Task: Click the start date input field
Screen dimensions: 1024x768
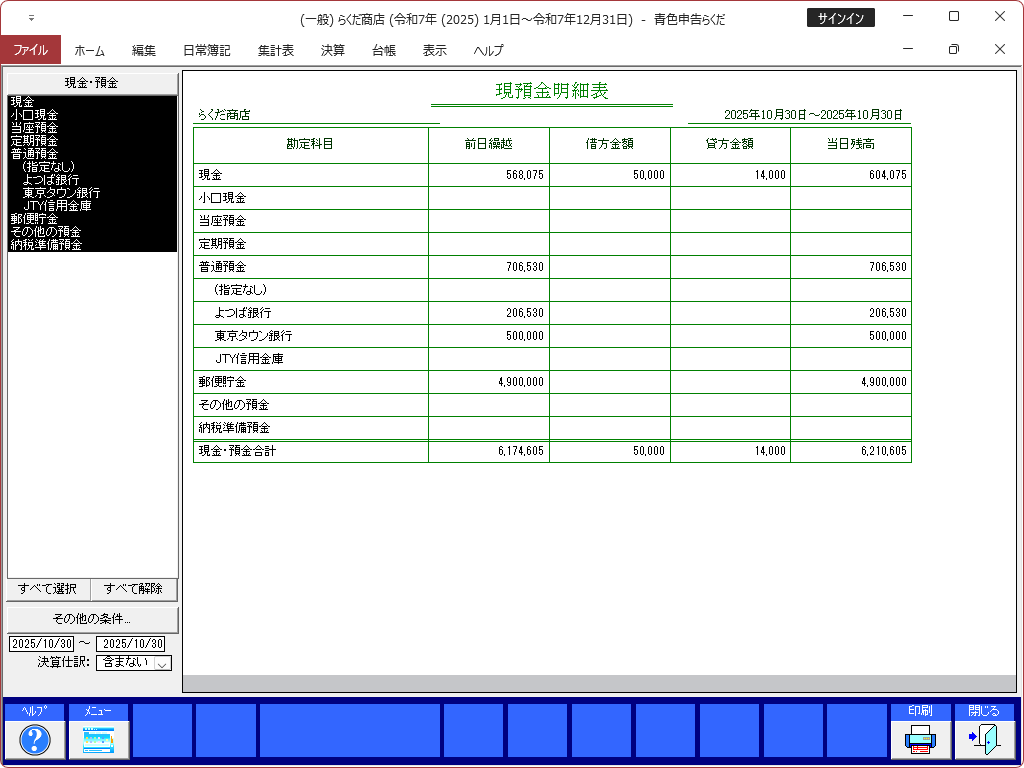Action: pos(41,644)
